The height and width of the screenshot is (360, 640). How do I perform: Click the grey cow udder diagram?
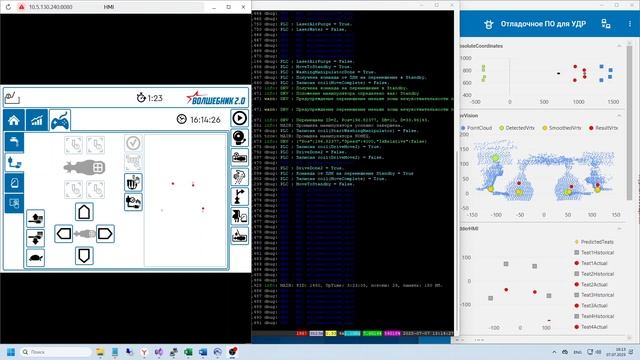point(84,167)
